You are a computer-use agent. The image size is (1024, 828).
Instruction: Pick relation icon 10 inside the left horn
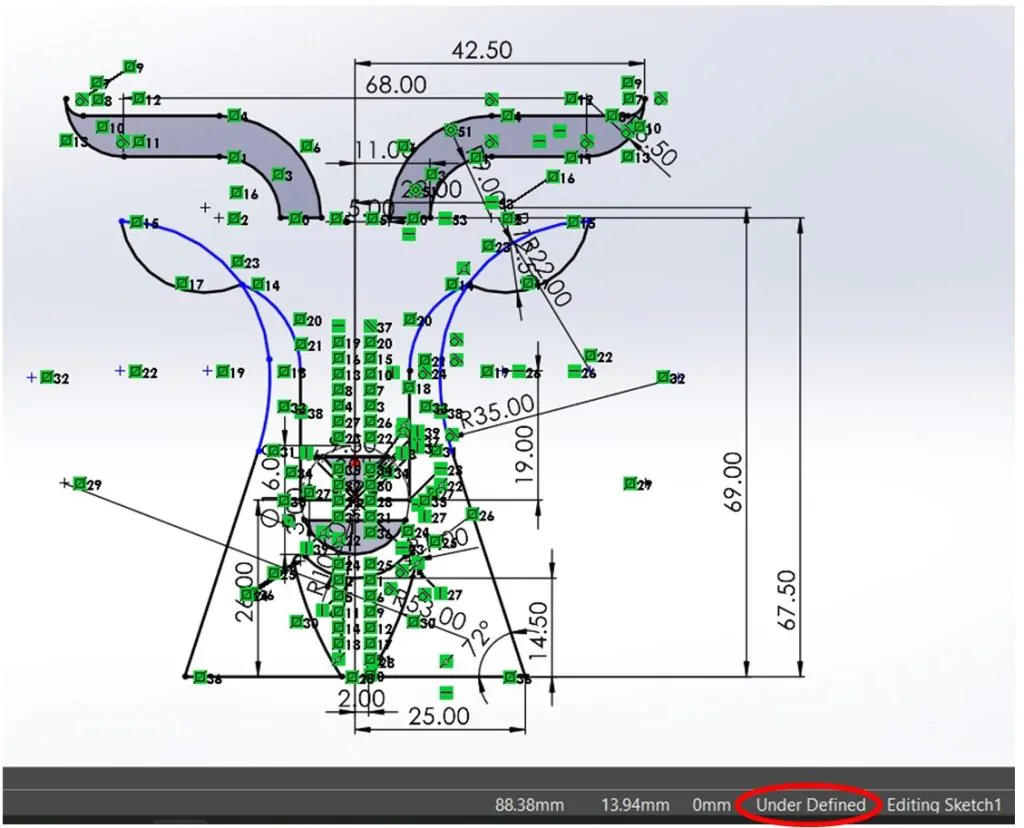point(103,127)
